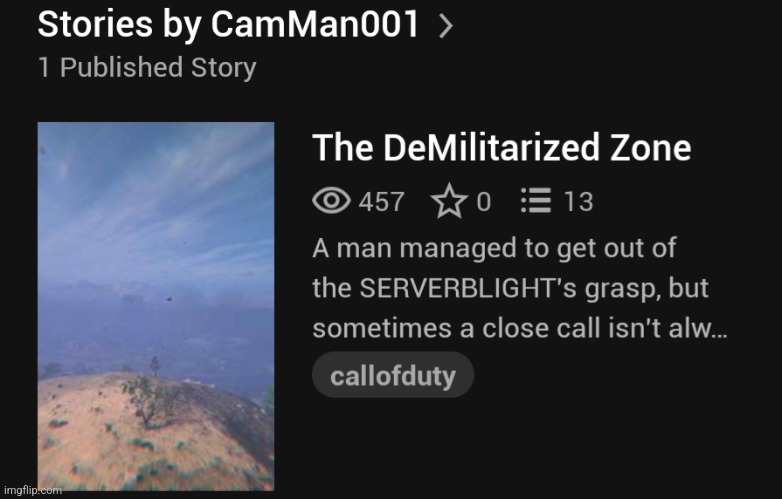Image resolution: width=782 pixels, height=499 pixels.
Task: Expand stories via the chevron arrow
Action: point(446,26)
